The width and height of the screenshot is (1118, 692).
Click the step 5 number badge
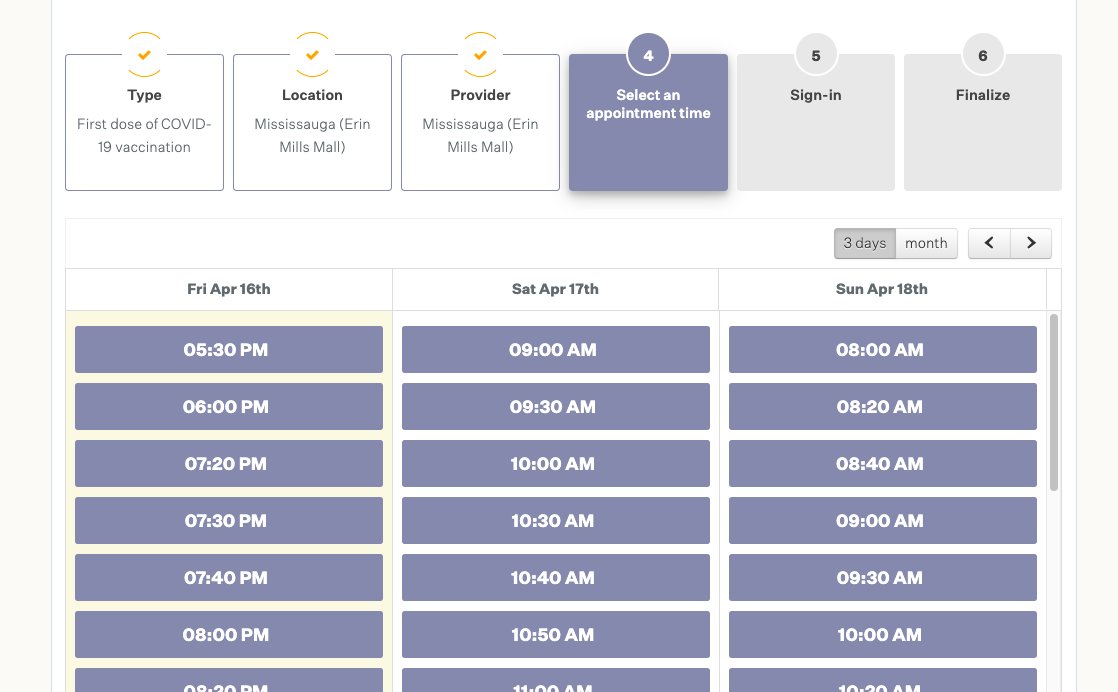(x=816, y=55)
